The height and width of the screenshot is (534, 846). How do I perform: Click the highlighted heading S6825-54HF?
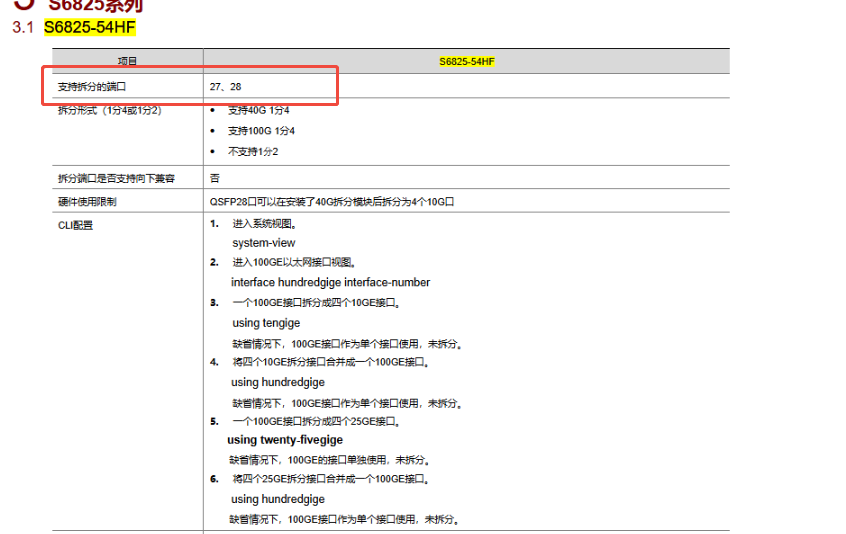(x=90, y=27)
